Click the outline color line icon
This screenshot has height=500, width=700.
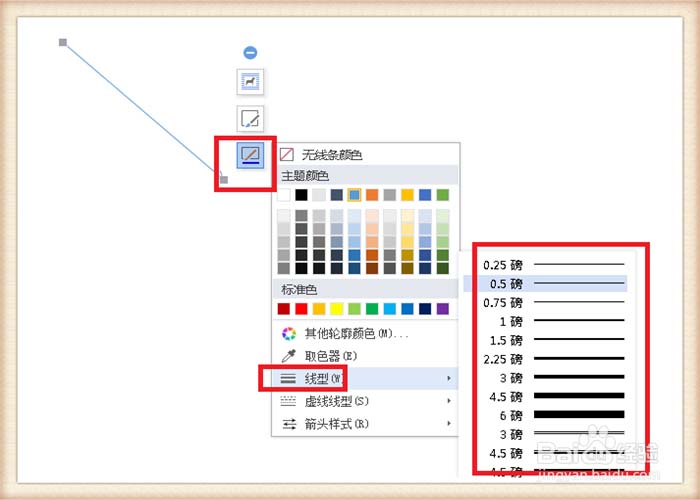click(x=250, y=155)
